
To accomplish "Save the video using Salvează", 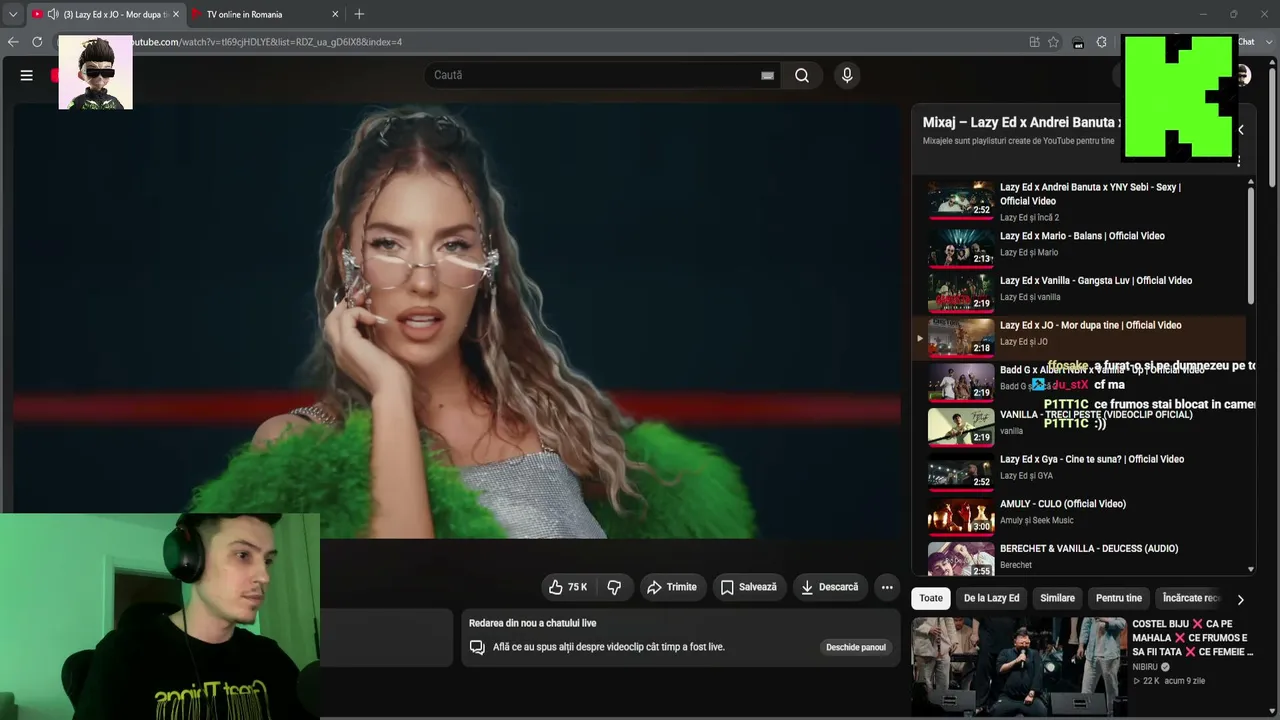I will (x=749, y=587).
